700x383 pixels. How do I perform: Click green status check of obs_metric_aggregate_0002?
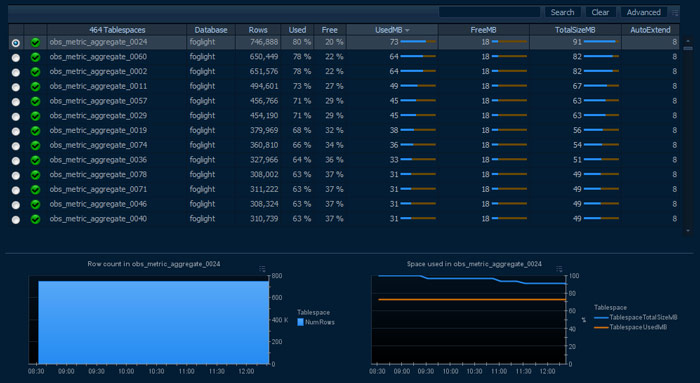35,72
